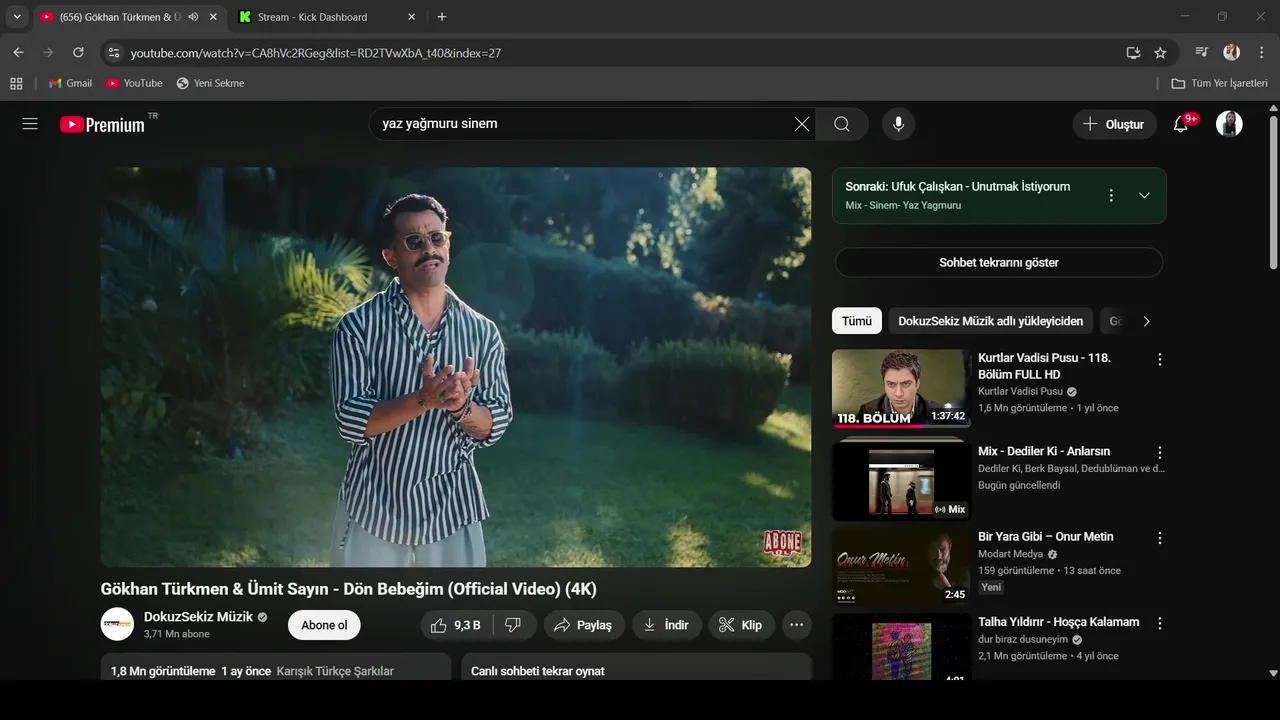The image size is (1280, 720).
Task: Click the browser address bar URL
Action: pos(316,52)
